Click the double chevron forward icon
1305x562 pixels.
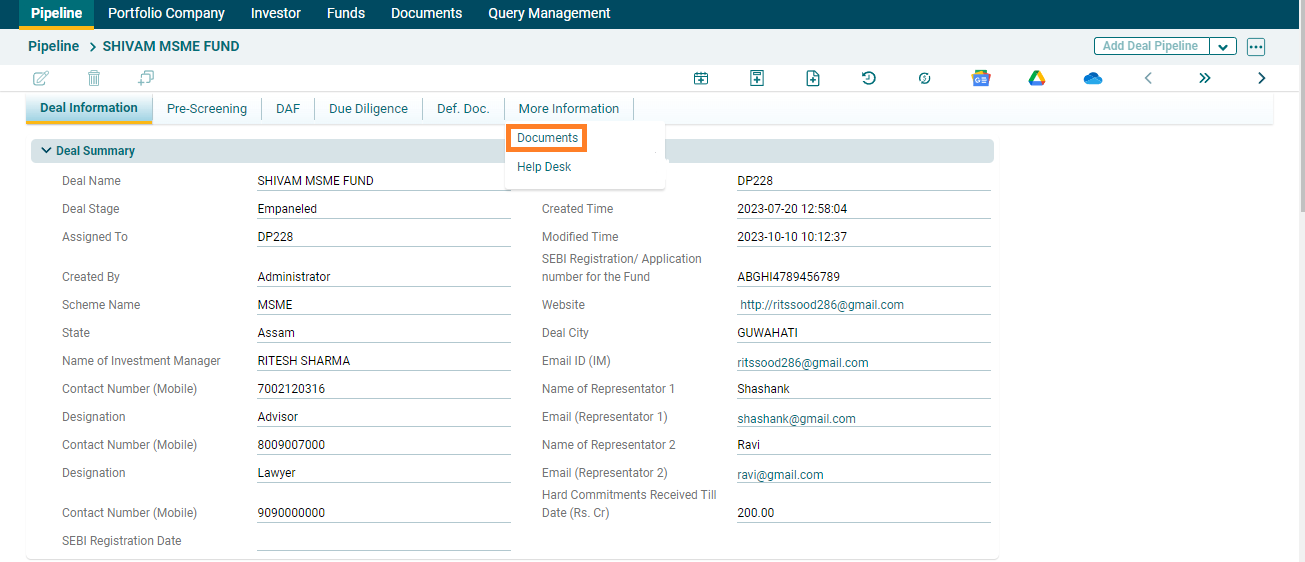1205,78
